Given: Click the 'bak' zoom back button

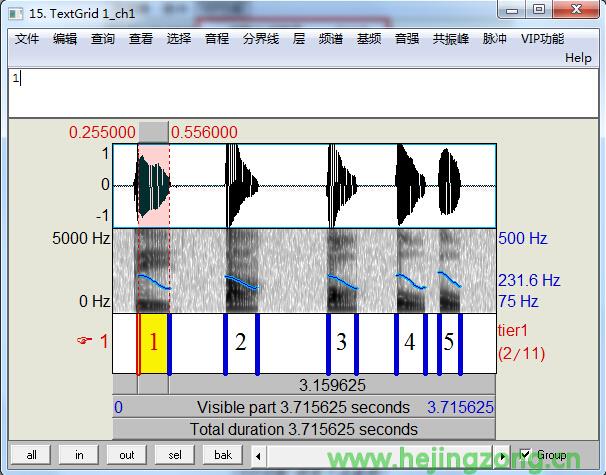Looking at the screenshot, I should click(224, 455).
